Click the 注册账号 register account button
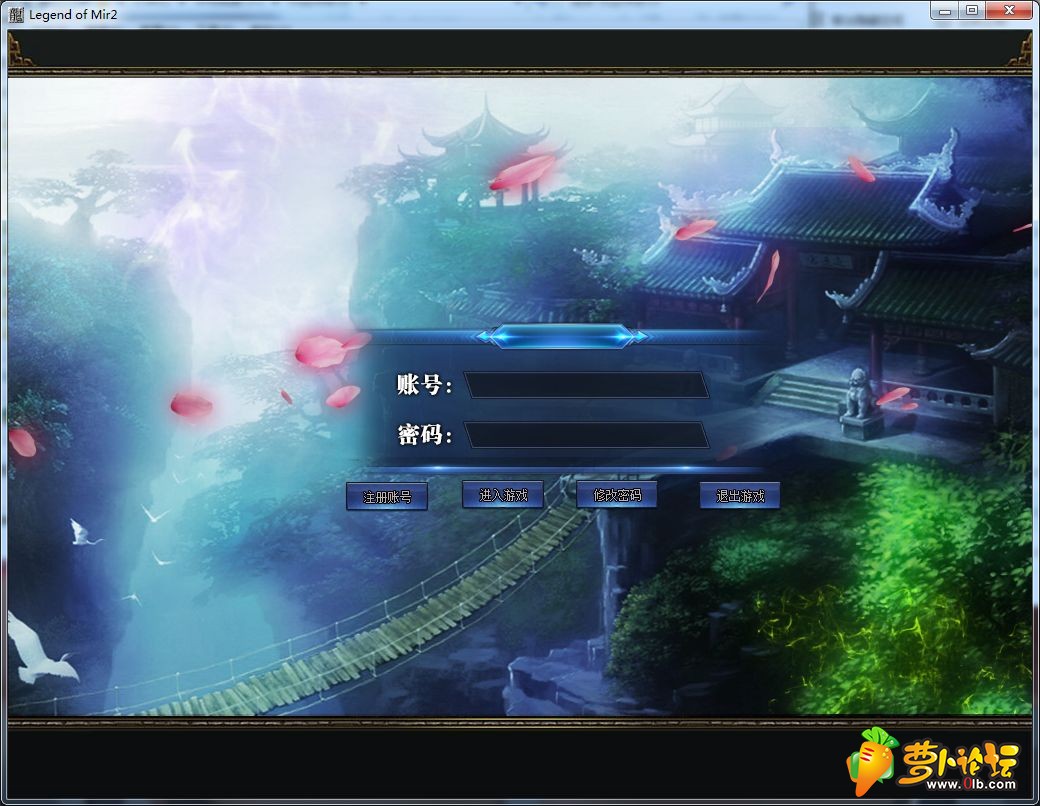 pos(387,496)
